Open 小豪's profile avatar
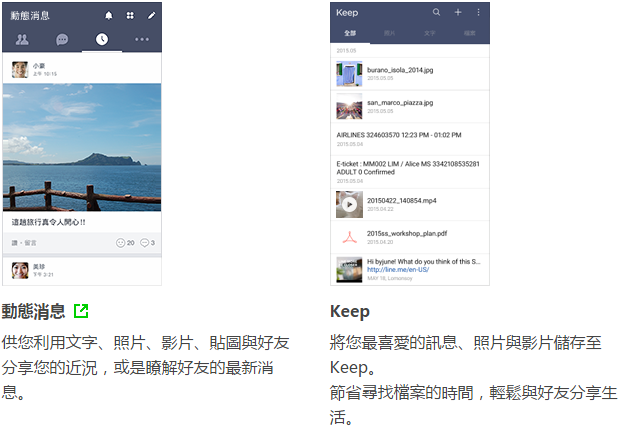The width and height of the screenshot is (619, 428). 20,69
